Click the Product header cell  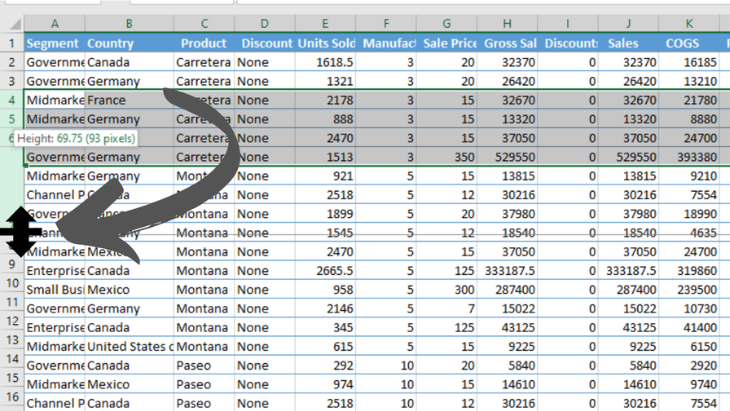(x=204, y=43)
